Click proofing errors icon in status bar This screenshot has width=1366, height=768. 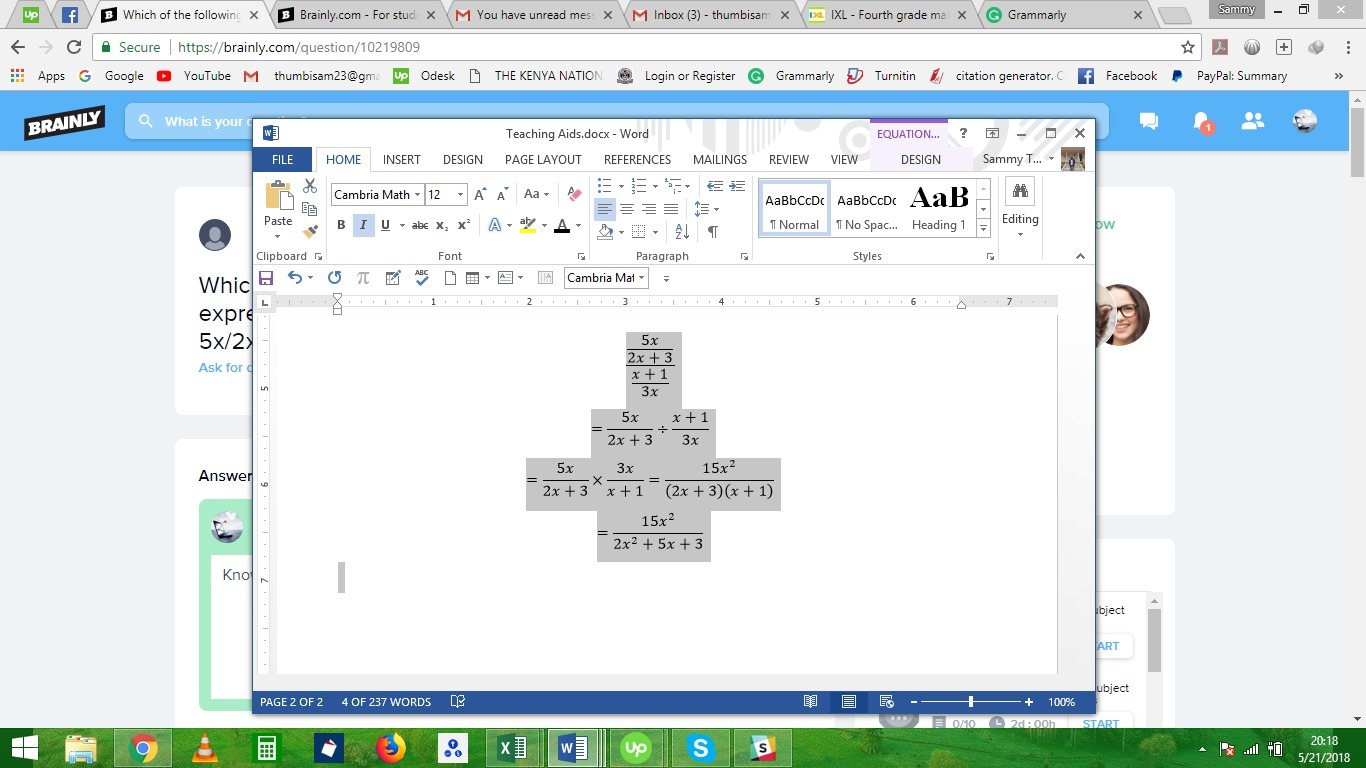point(458,702)
